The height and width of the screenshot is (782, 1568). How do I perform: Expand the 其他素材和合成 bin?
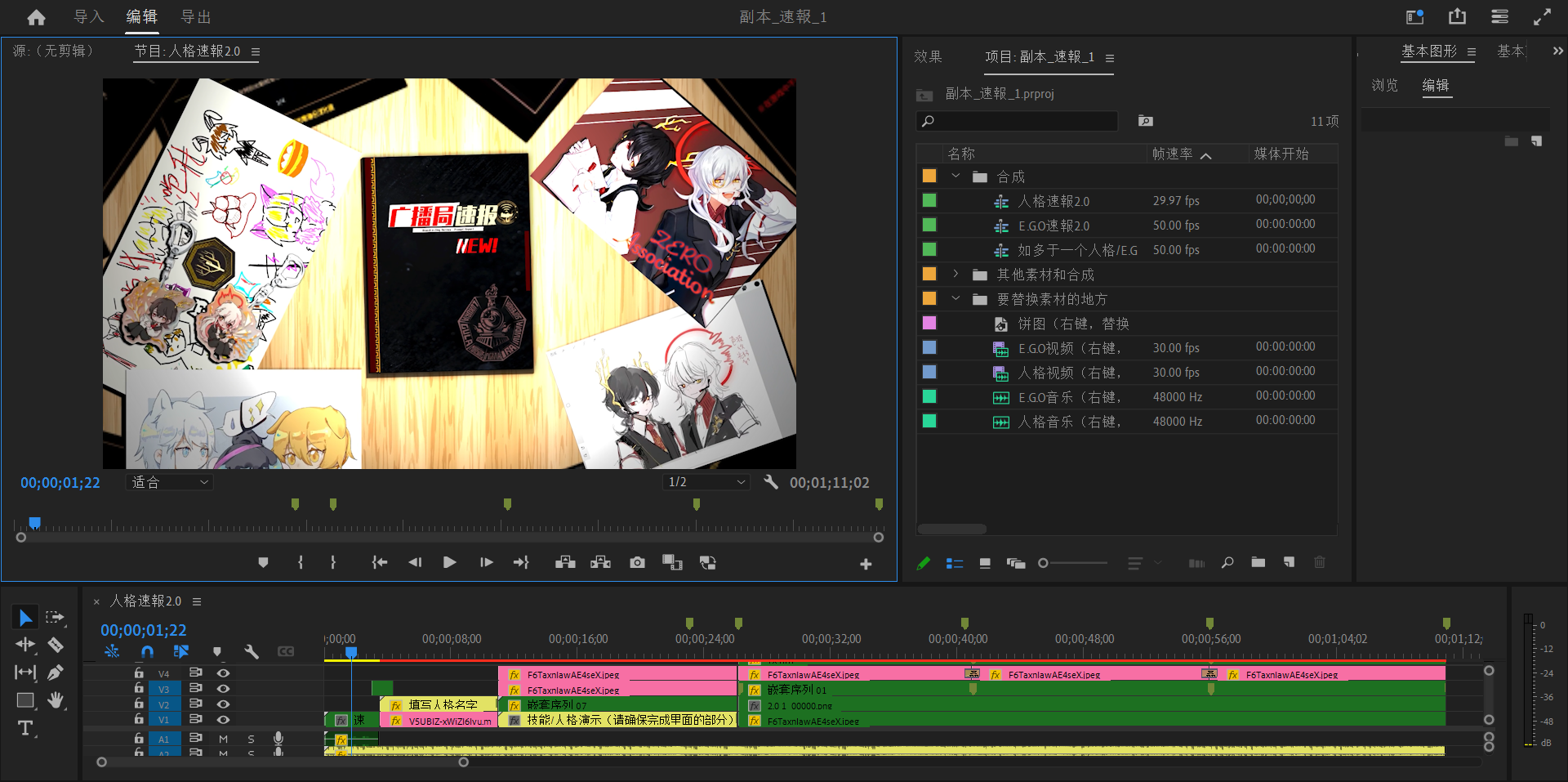click(x=955, y=275)
